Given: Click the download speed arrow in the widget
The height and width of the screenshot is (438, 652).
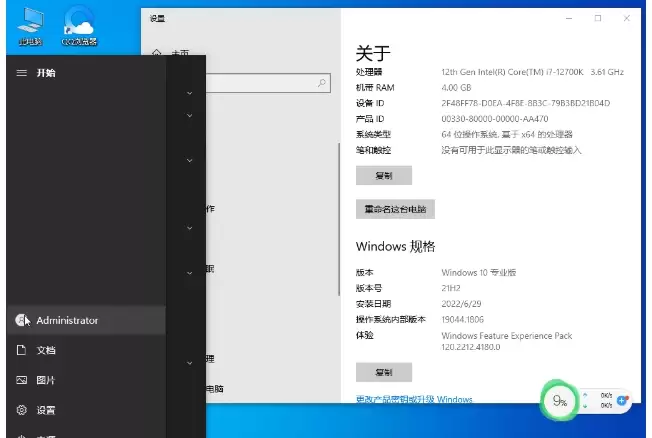Looking at the screenshot, I should pyautogui.click(x=585, y=406).
